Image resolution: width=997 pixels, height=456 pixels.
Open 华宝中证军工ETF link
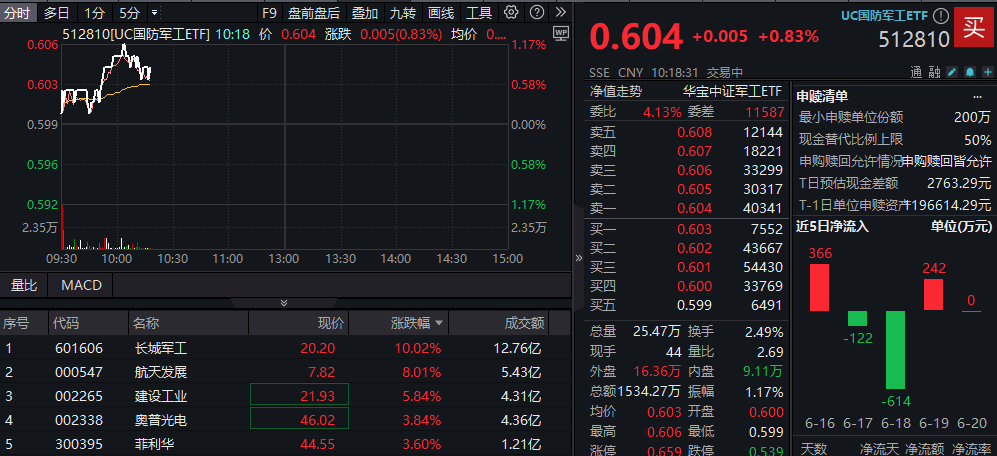732,92
